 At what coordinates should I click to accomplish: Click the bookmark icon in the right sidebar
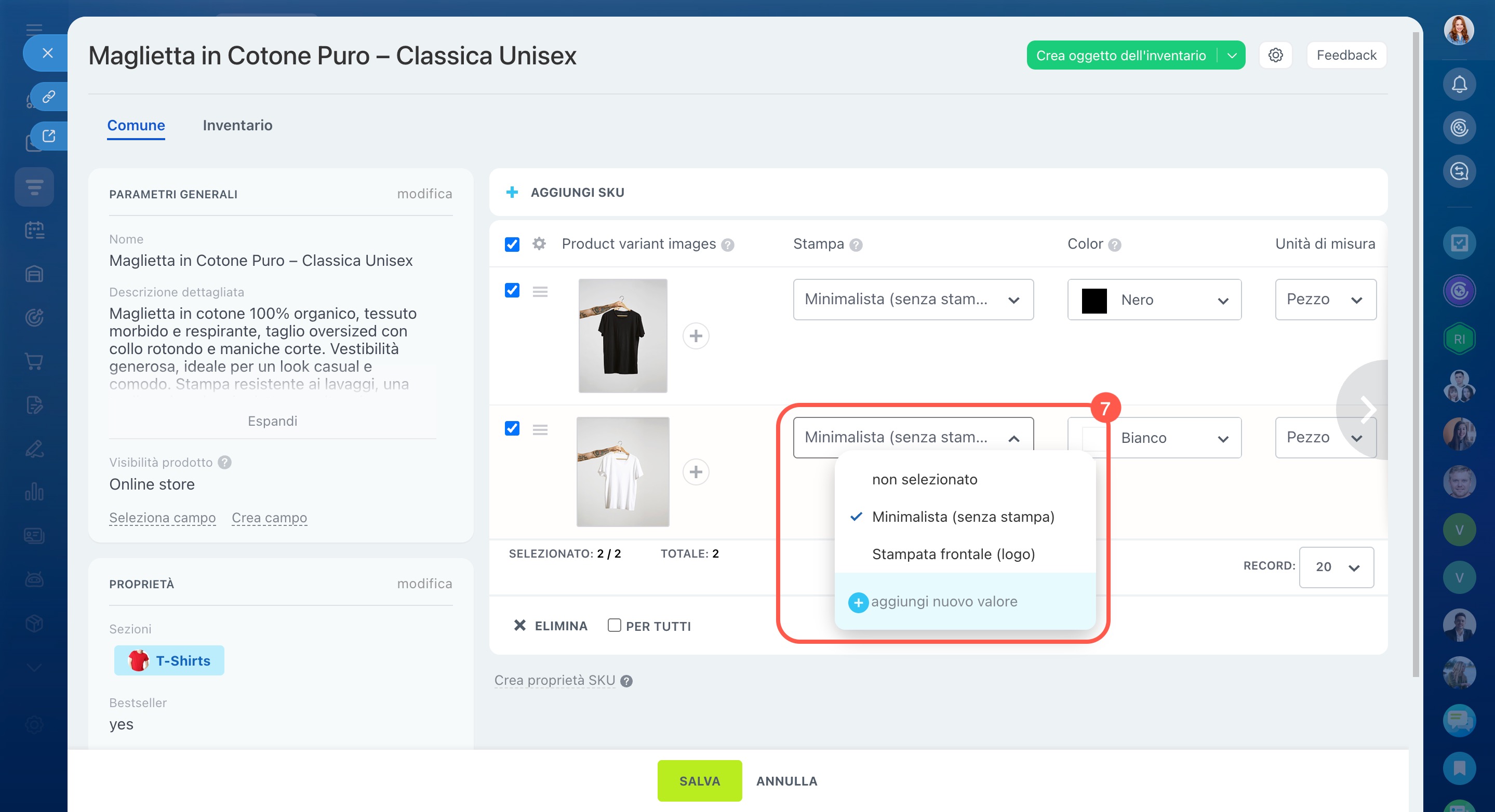[1459, 767]
